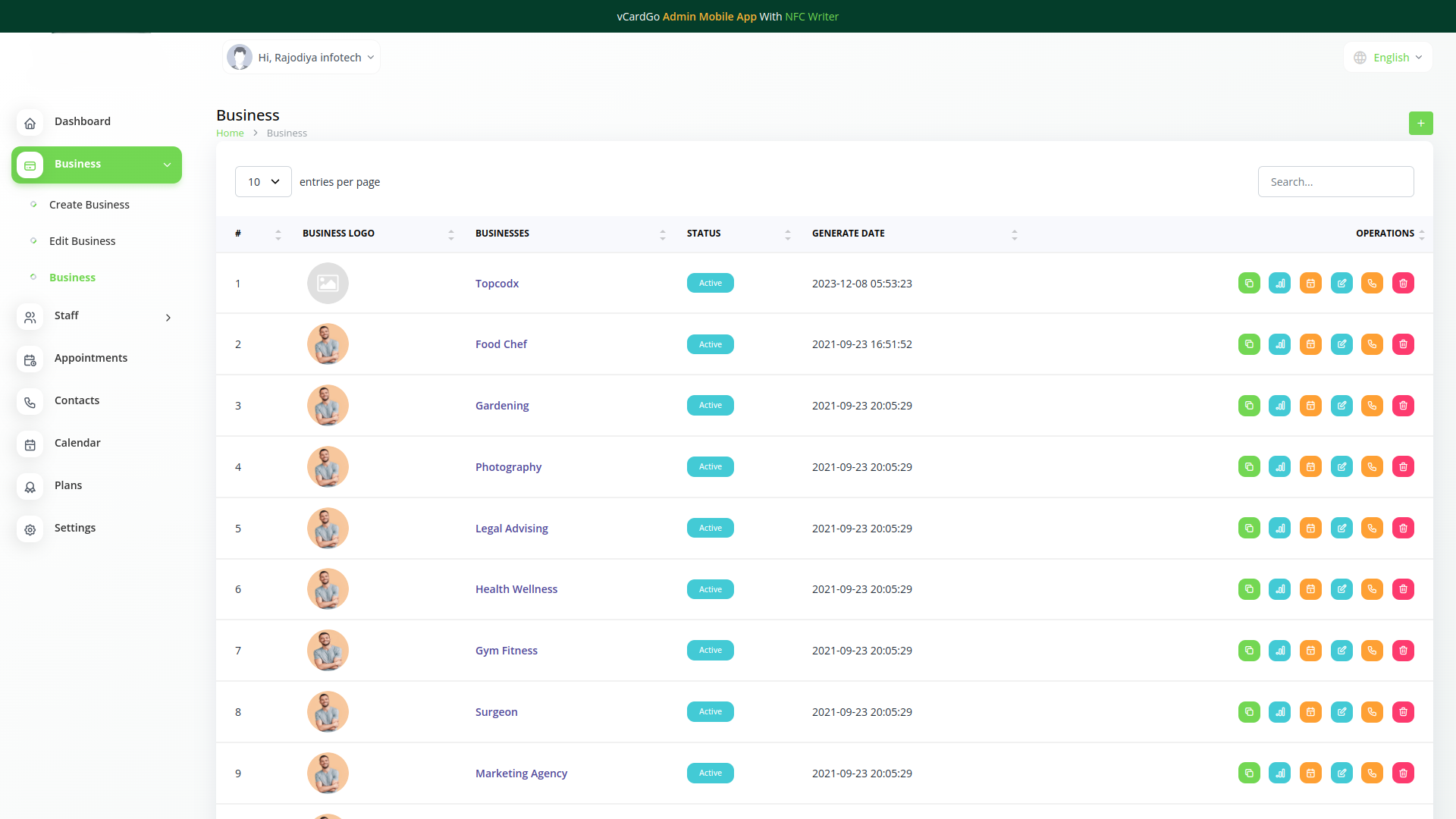Click edit pencil icon for Surgeon row

point(1341,712)
